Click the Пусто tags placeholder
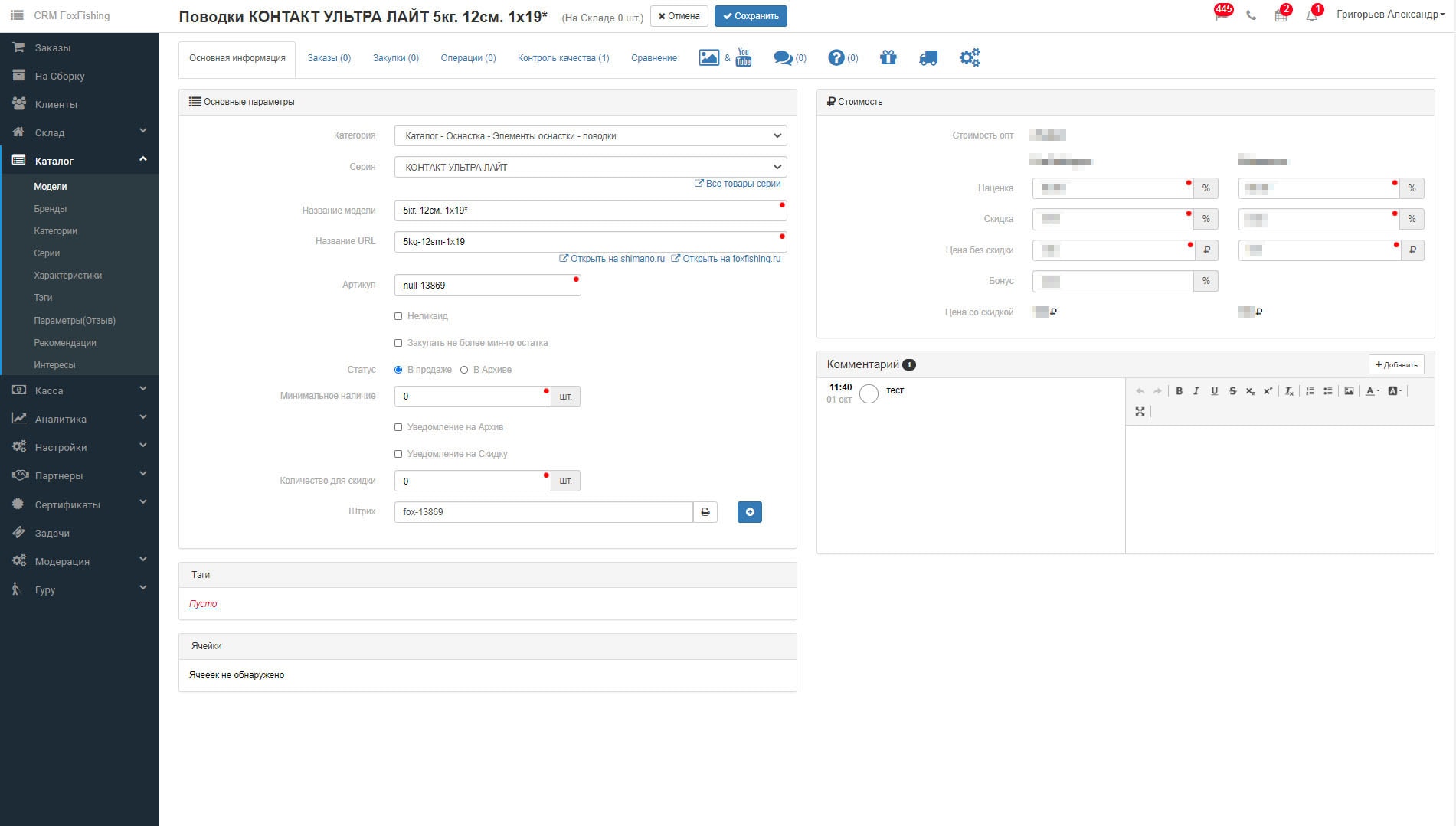1456x826 pixels. point(203,604)
